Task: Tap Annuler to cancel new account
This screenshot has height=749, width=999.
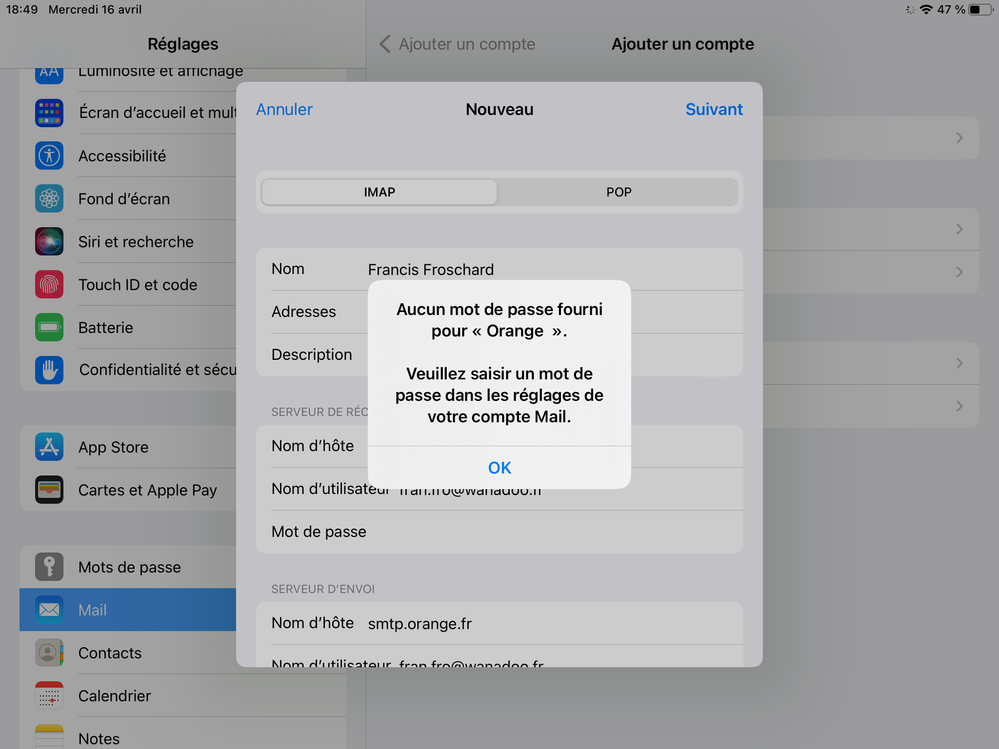Action: click(284, 109)
